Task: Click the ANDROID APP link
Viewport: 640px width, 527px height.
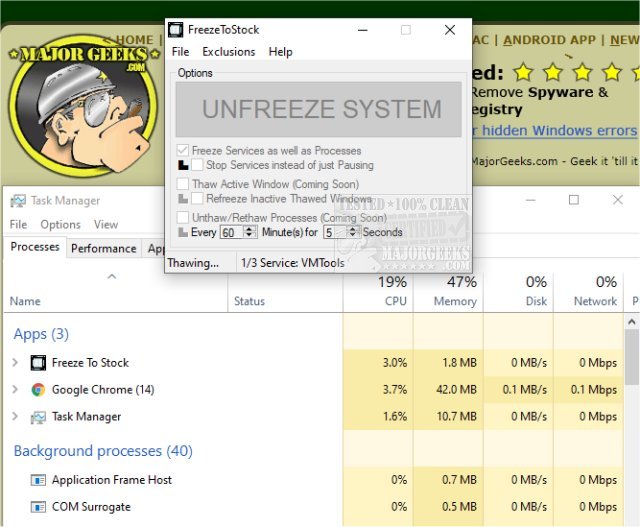Action: tap(549, 40)
